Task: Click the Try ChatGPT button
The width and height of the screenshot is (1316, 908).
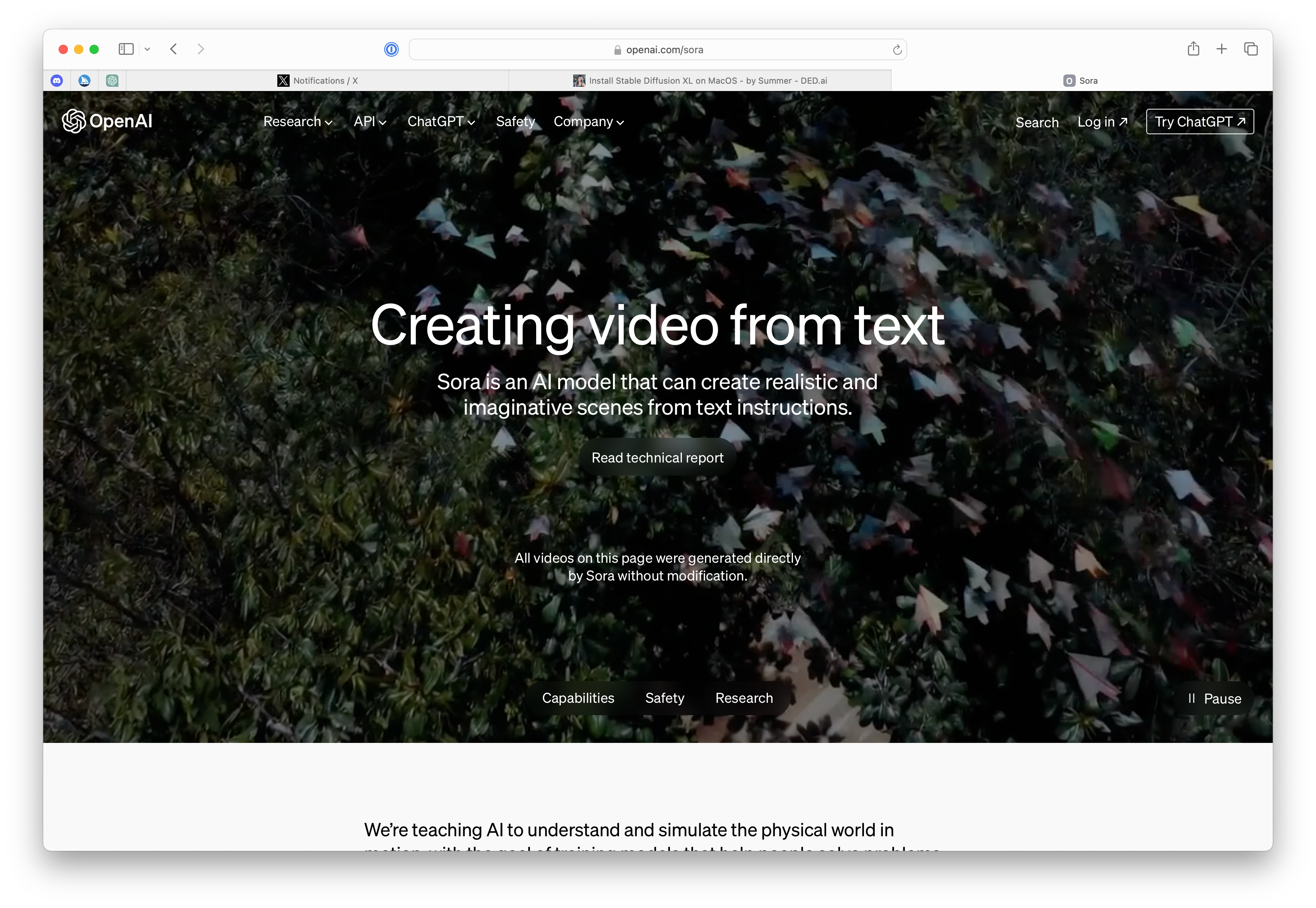Action: tap(1200, 122)
